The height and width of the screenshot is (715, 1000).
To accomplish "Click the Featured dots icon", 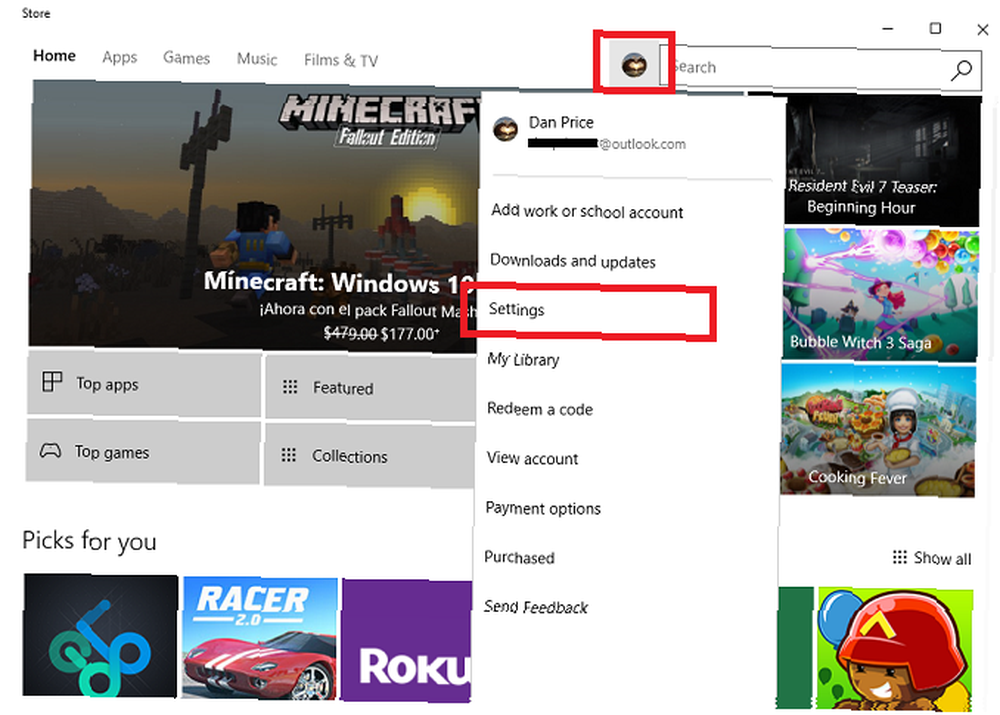I will coord(290,387).
